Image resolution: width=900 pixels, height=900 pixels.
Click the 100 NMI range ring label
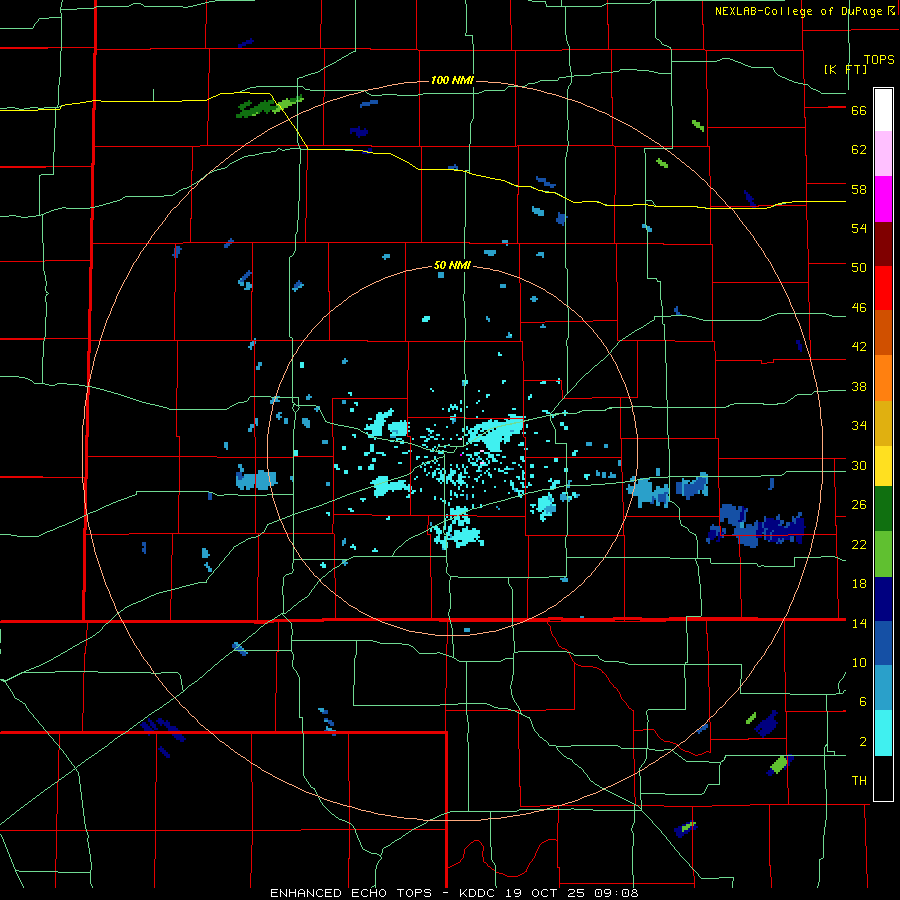(x=452, y=80)
